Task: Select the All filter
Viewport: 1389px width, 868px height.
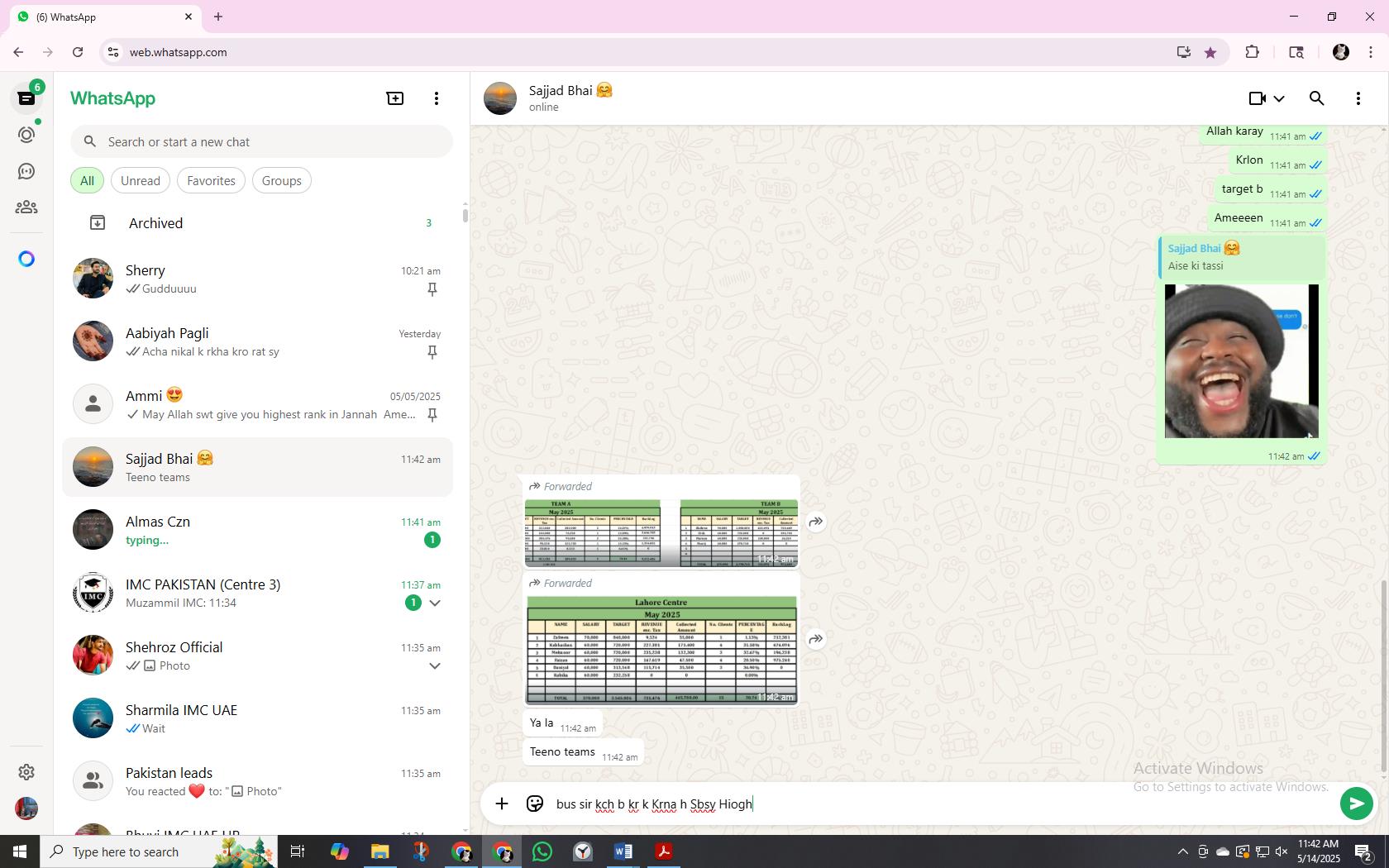Action: [87, 181]
